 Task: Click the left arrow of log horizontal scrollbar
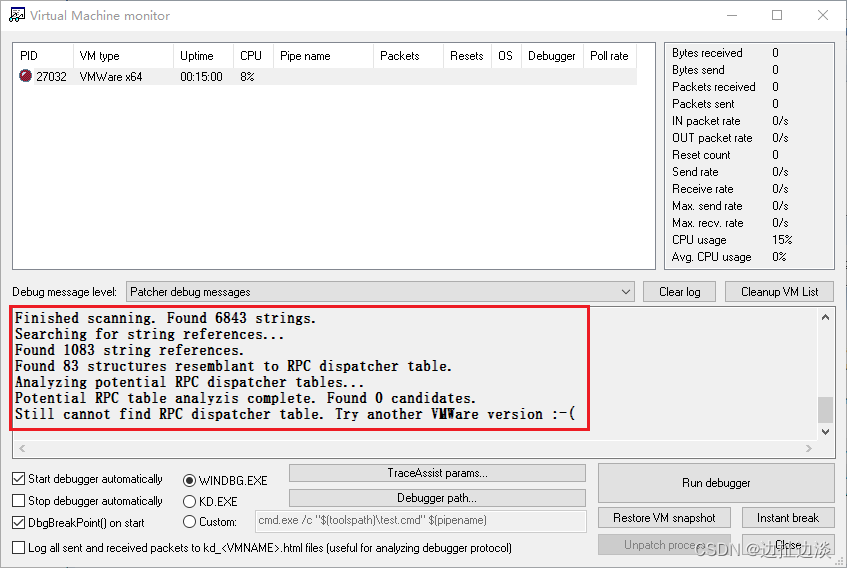pos(22,448)
